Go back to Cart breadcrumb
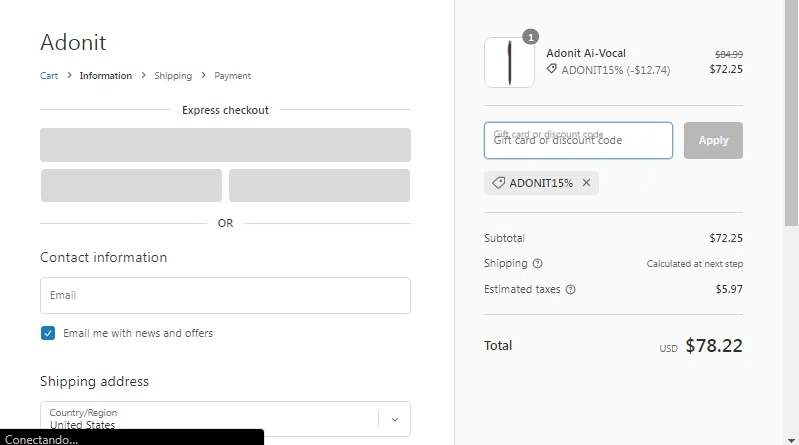The width and height of the screenshot is (799, 445). (x=49, y=76)
